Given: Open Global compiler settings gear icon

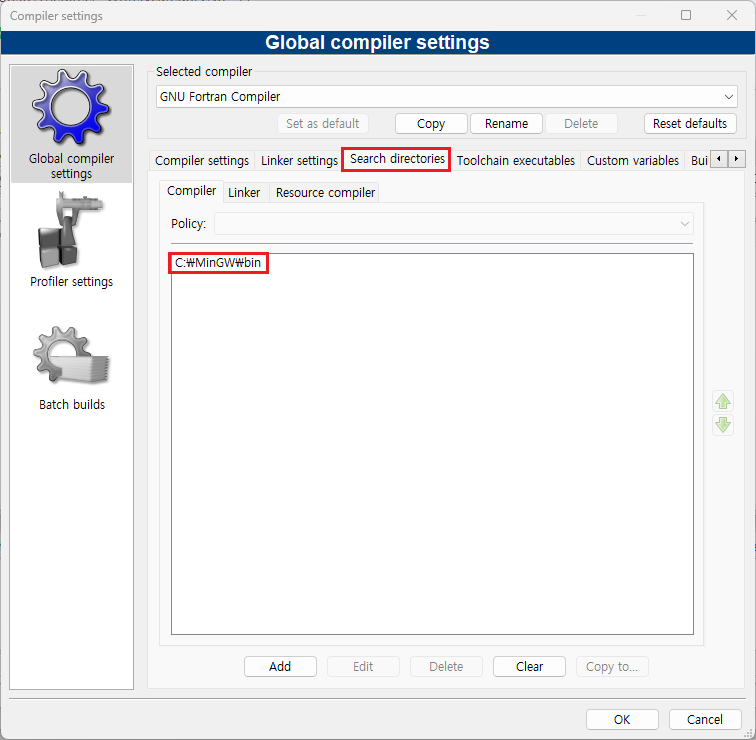Looking at the screenshot, I should tap(71, 107).
